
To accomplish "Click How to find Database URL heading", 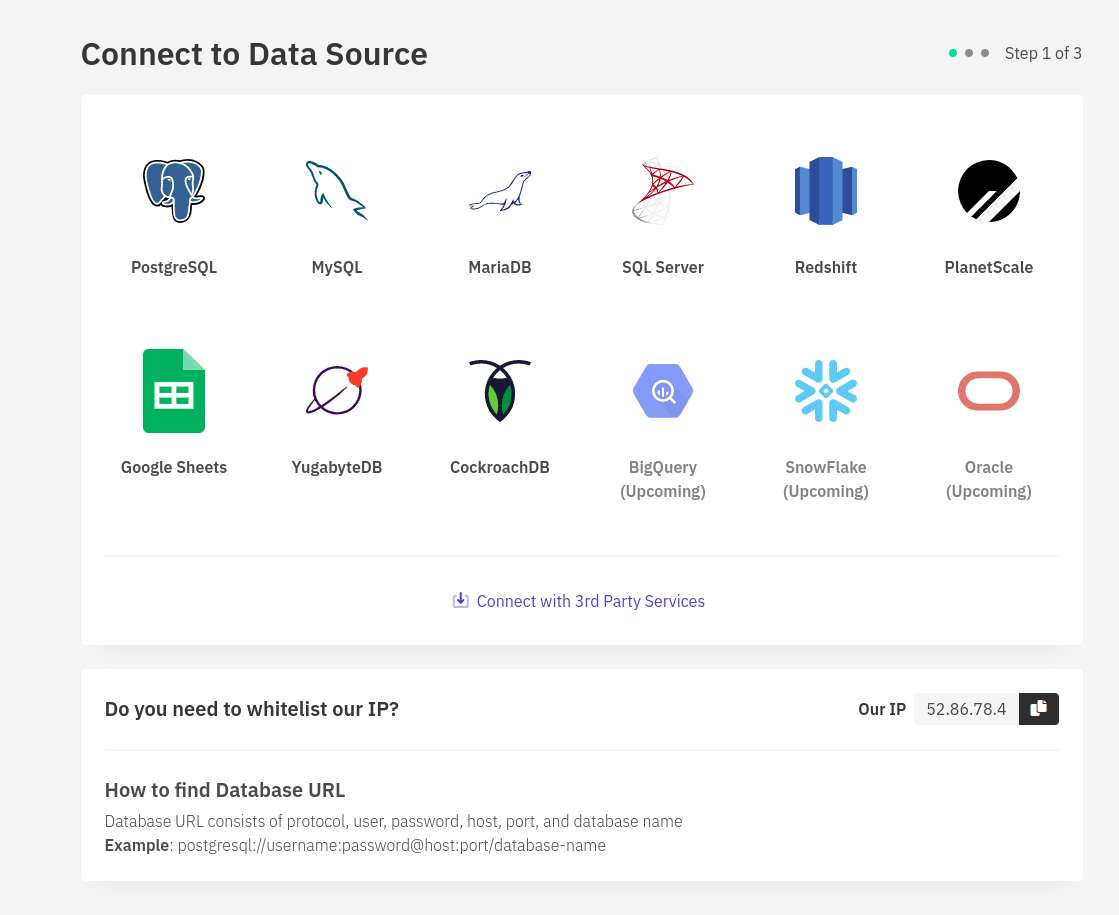I will [225, 790].
